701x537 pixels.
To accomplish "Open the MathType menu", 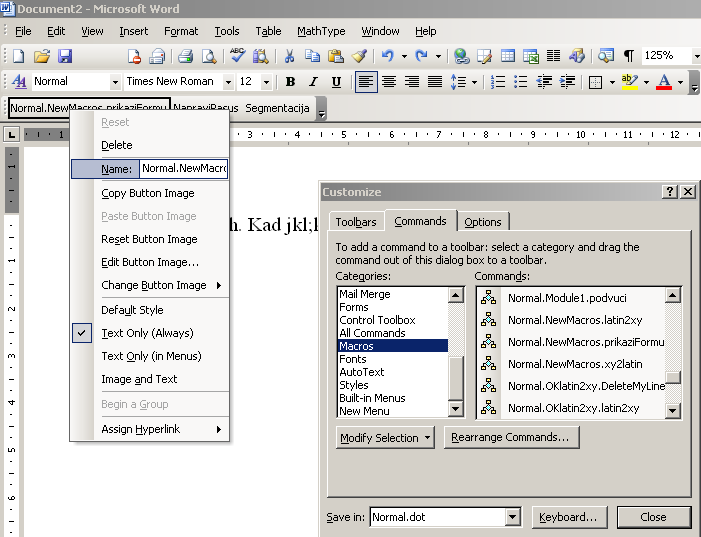I will 321,31.
